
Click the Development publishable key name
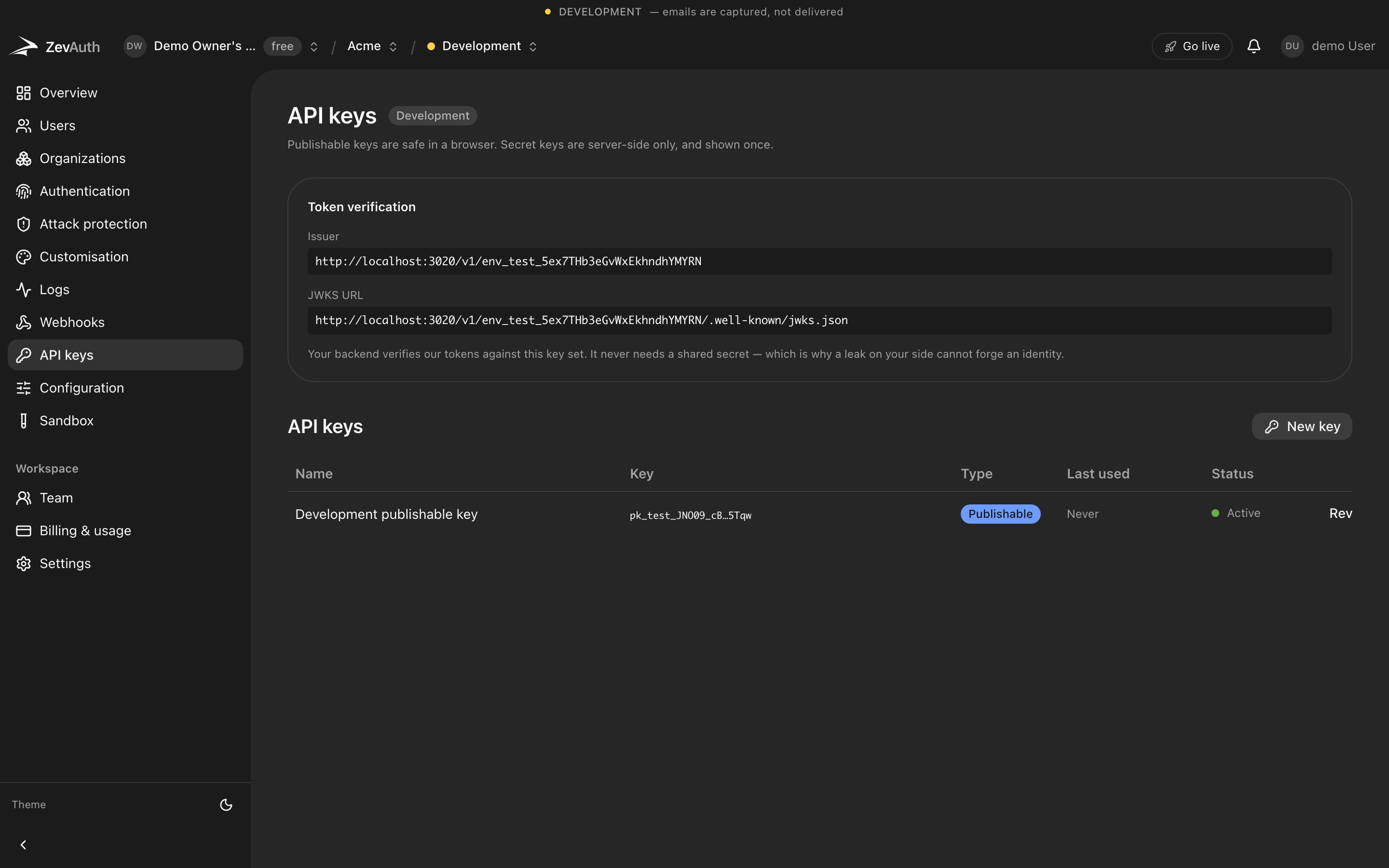[386, 515]
